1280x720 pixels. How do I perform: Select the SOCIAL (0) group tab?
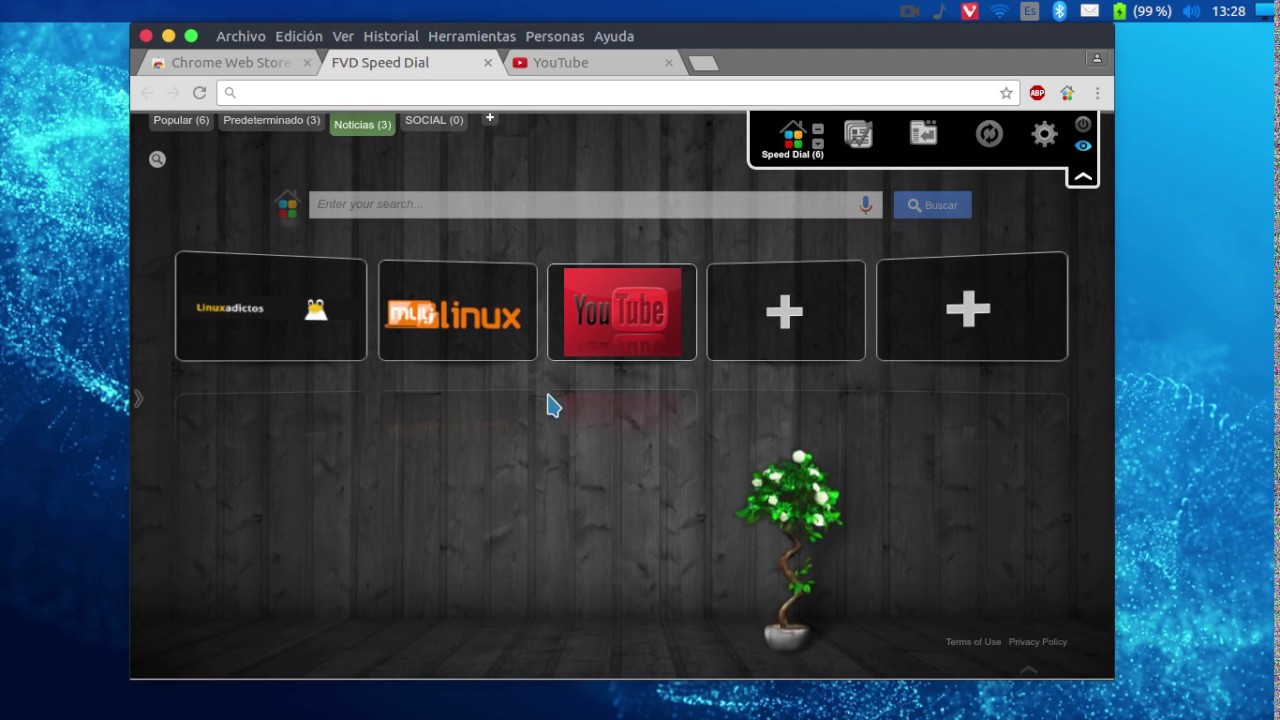[434, 121]
